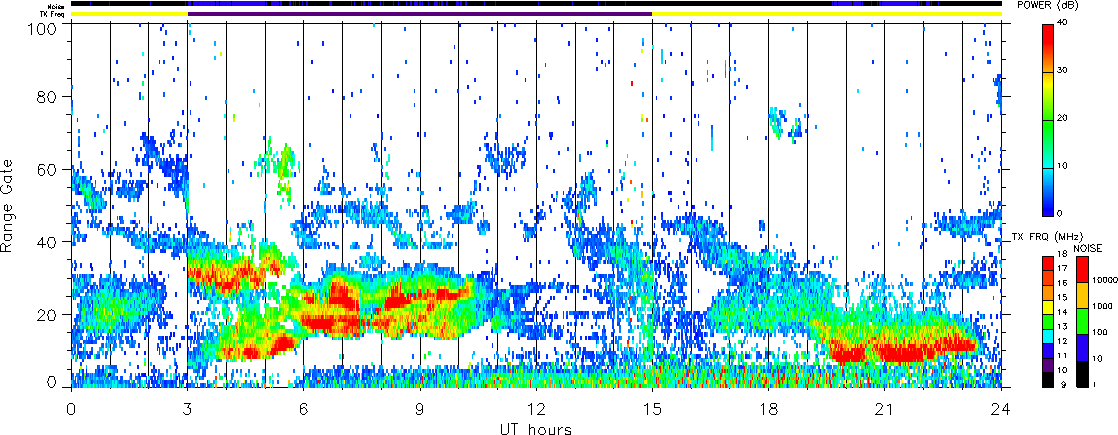Pick the green swatch in the NOISE color bar

tap(1082, 322)
